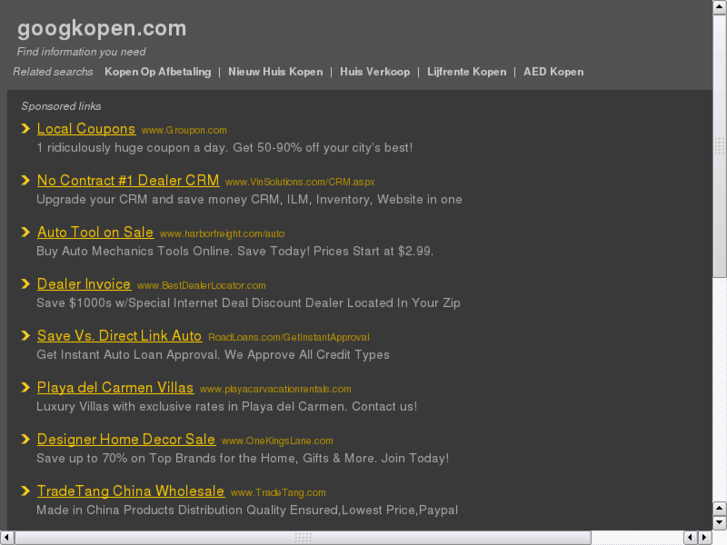Click the www.BestDealerLocator.com URL
The width and height of the screenshot is (727, 545).
[x=201, y=286]
